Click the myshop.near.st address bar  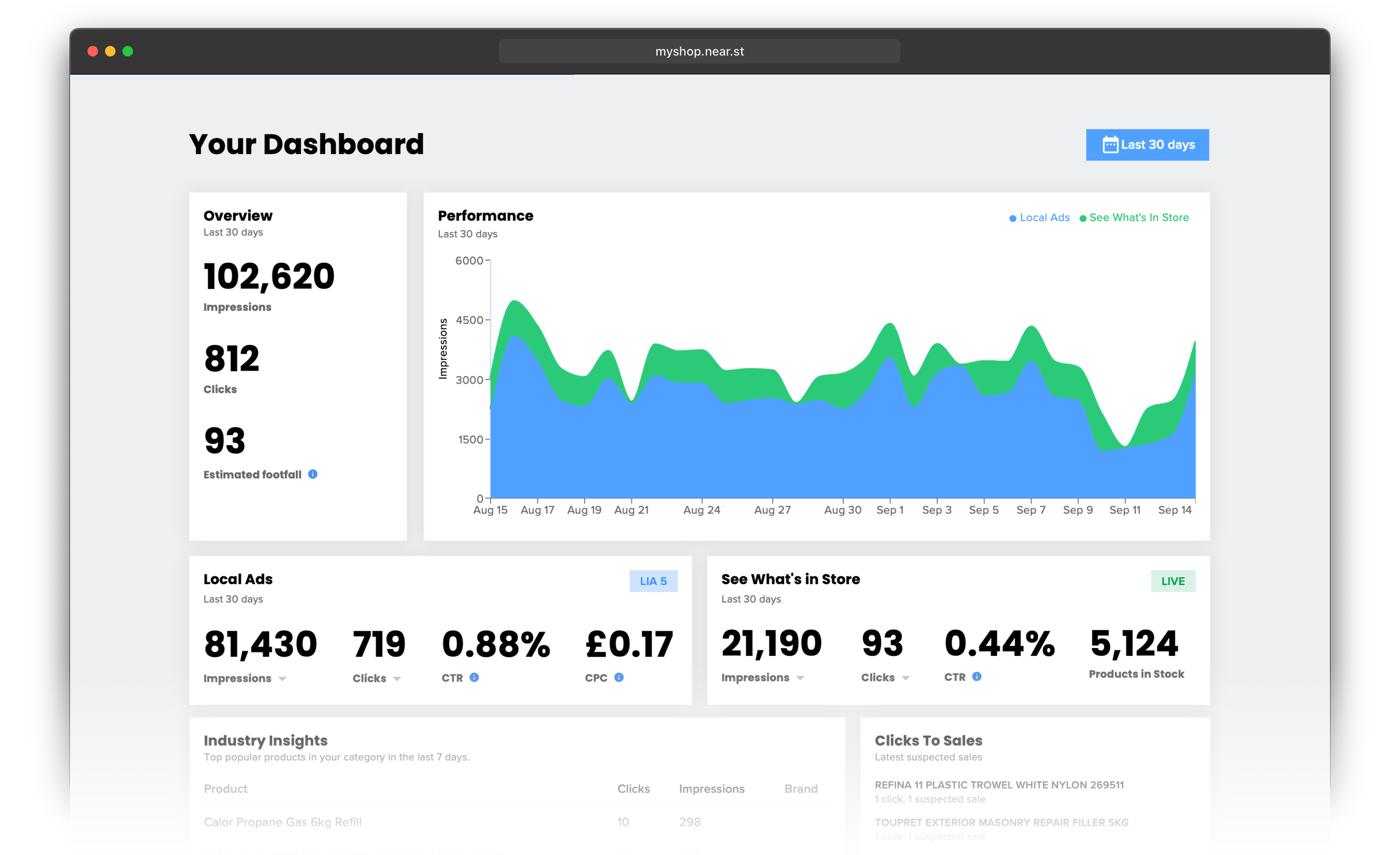pyautogui.click(x=699, y=51)
